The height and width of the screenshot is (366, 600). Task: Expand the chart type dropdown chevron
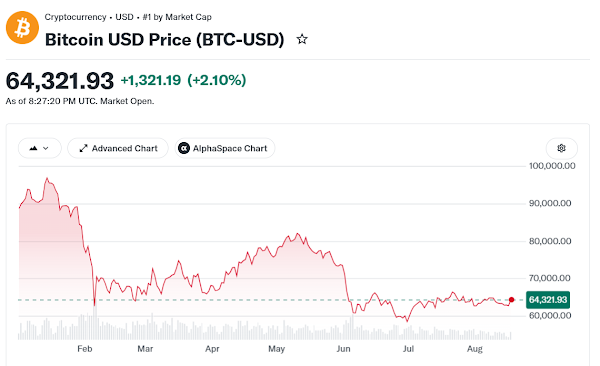pos(46,148)
